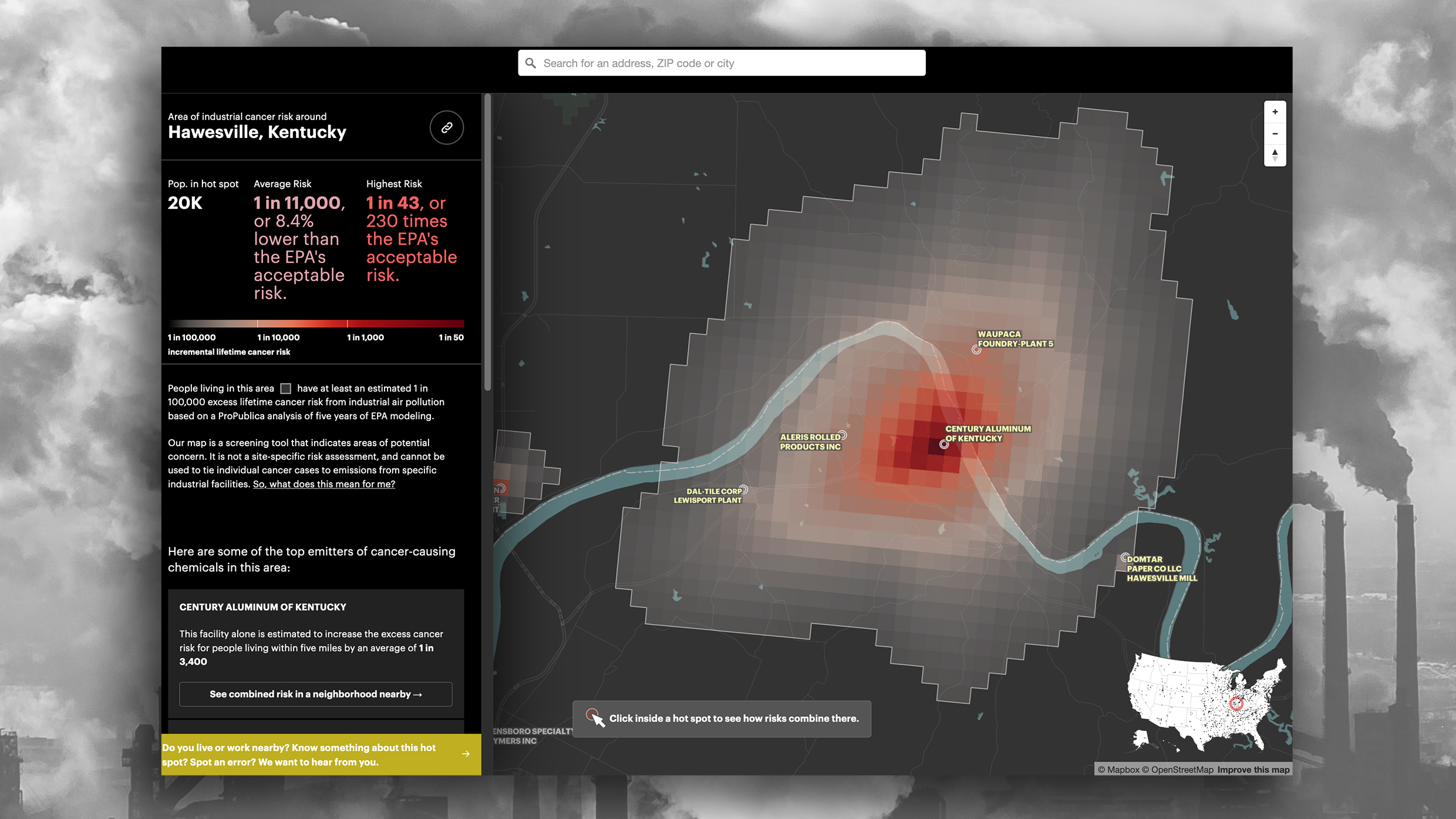1456x819 pixels.
Task: Click the cancer risk color gradient scale
Action: 316,323
